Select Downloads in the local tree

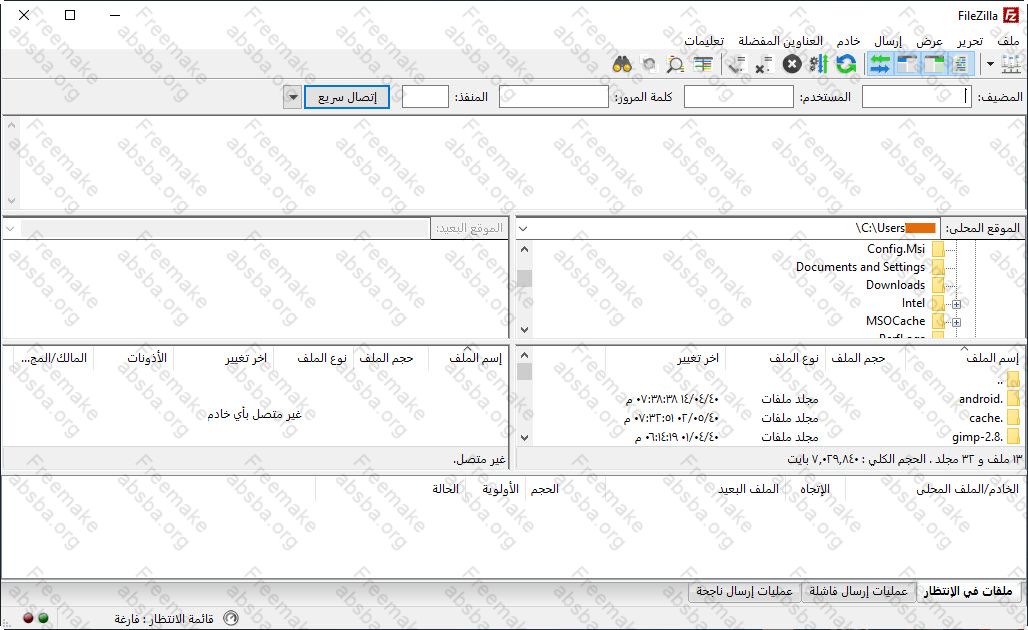pyautogui.click(x=895, y=285)
